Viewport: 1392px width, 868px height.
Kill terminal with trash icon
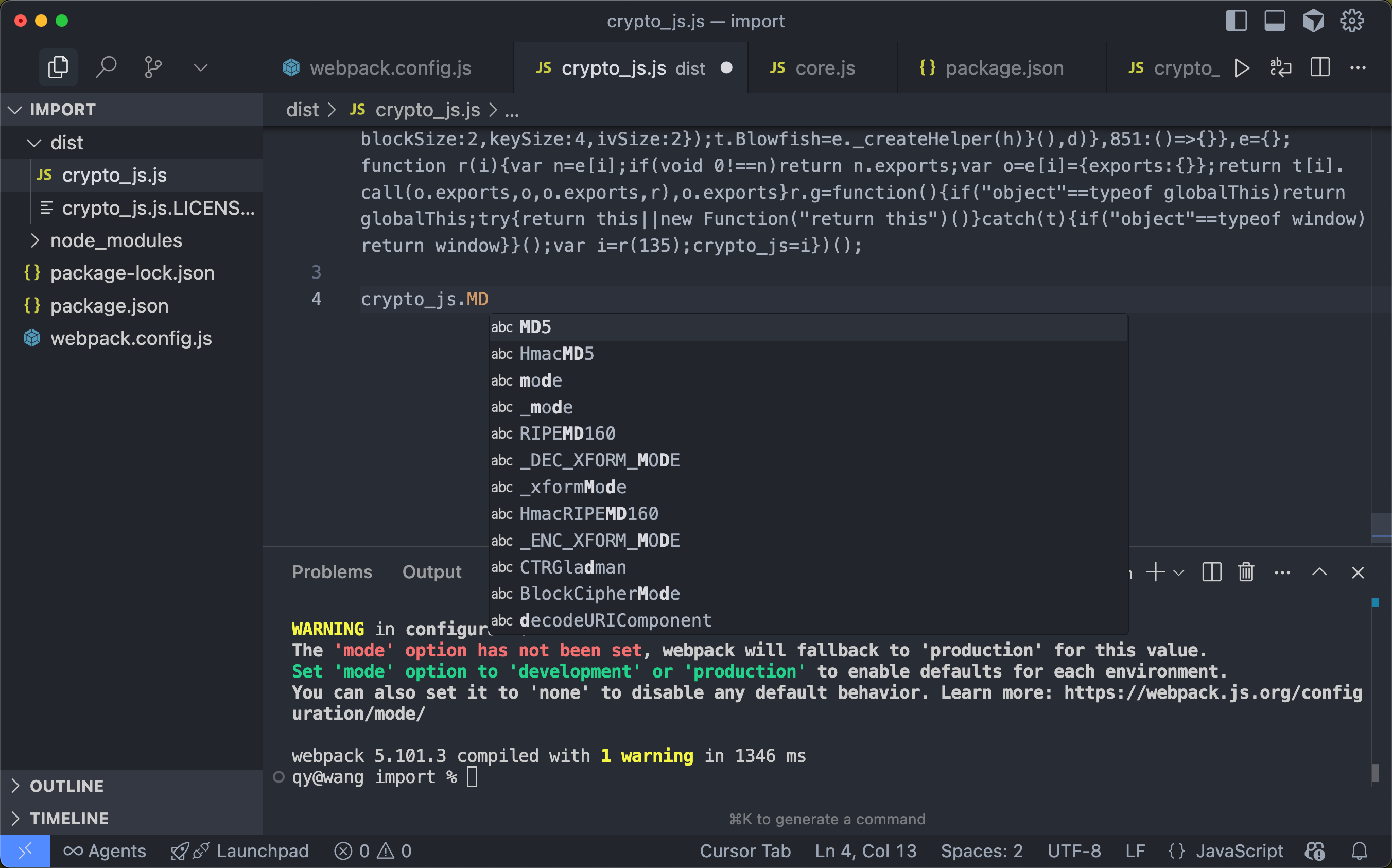[1246, 572]
